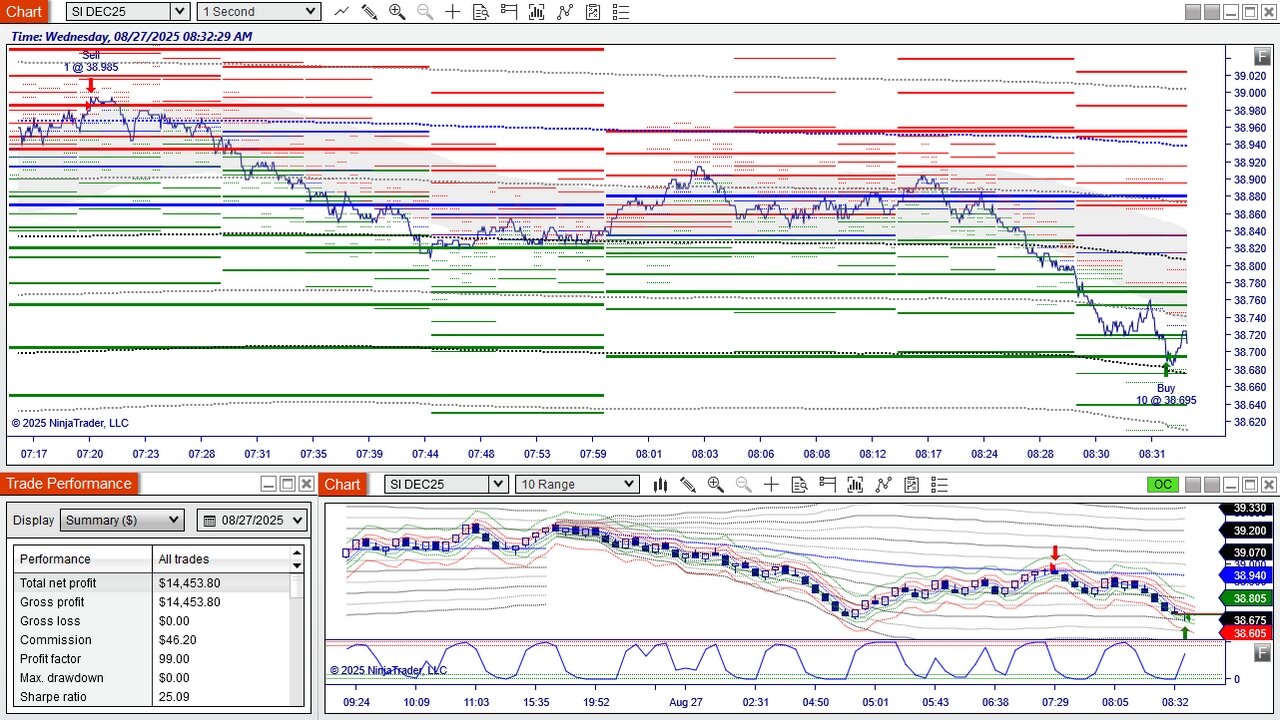This screenshot has height=720, width=1280.
Task: Open Properties list icon on top chart toolbar
Action: pos(621,12)
